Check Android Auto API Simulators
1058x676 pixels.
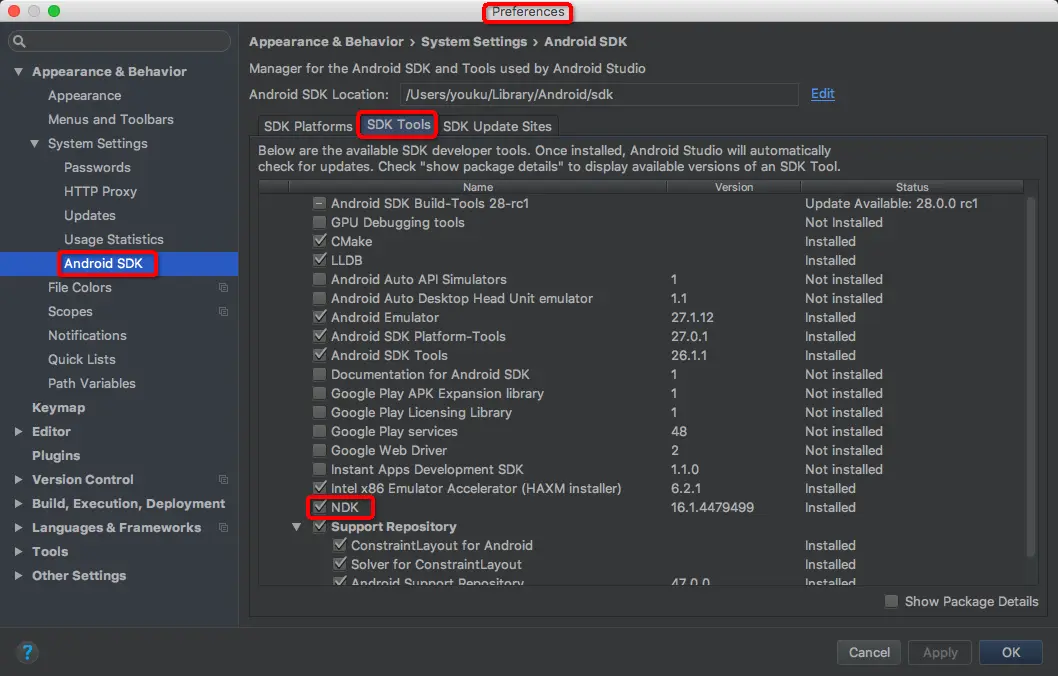319,279
